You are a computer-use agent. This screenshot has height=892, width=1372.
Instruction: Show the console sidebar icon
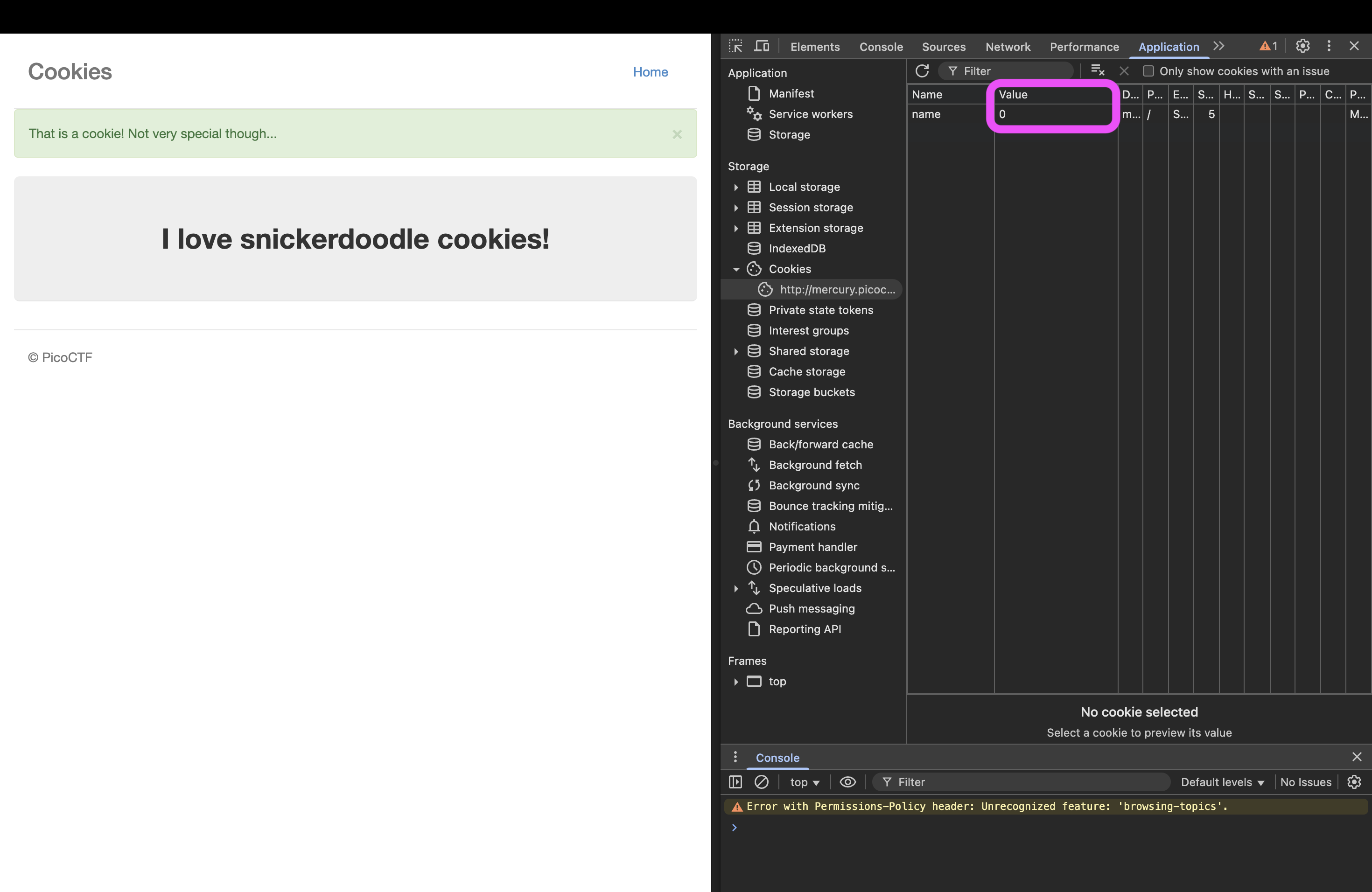[735, 782]
